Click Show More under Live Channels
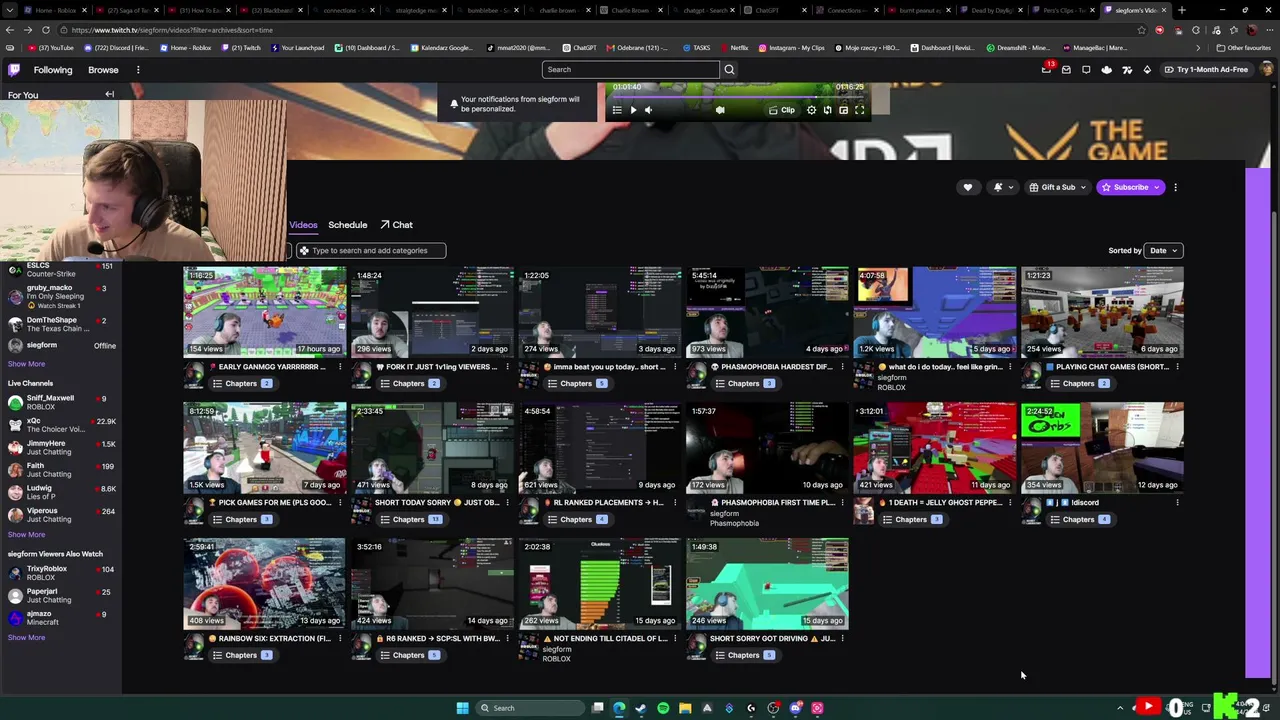1280x720 pixels. coord(26,535)
